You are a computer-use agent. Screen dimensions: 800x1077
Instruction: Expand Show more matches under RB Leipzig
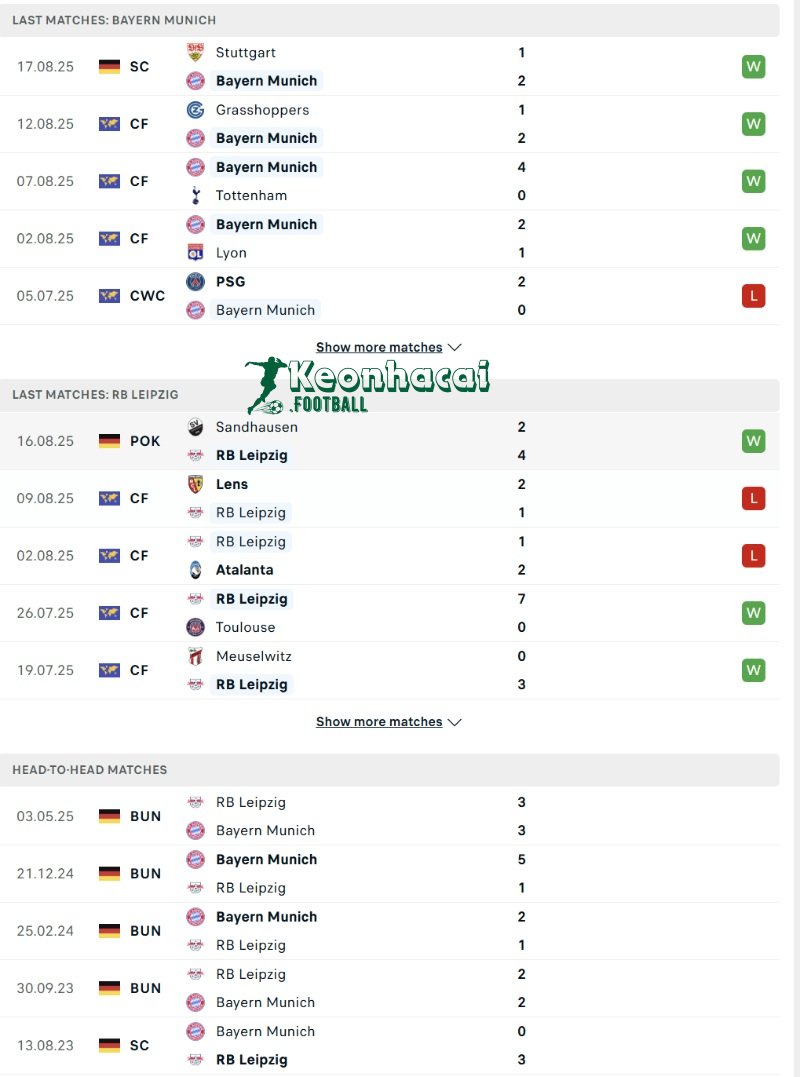tap(378, 721)
